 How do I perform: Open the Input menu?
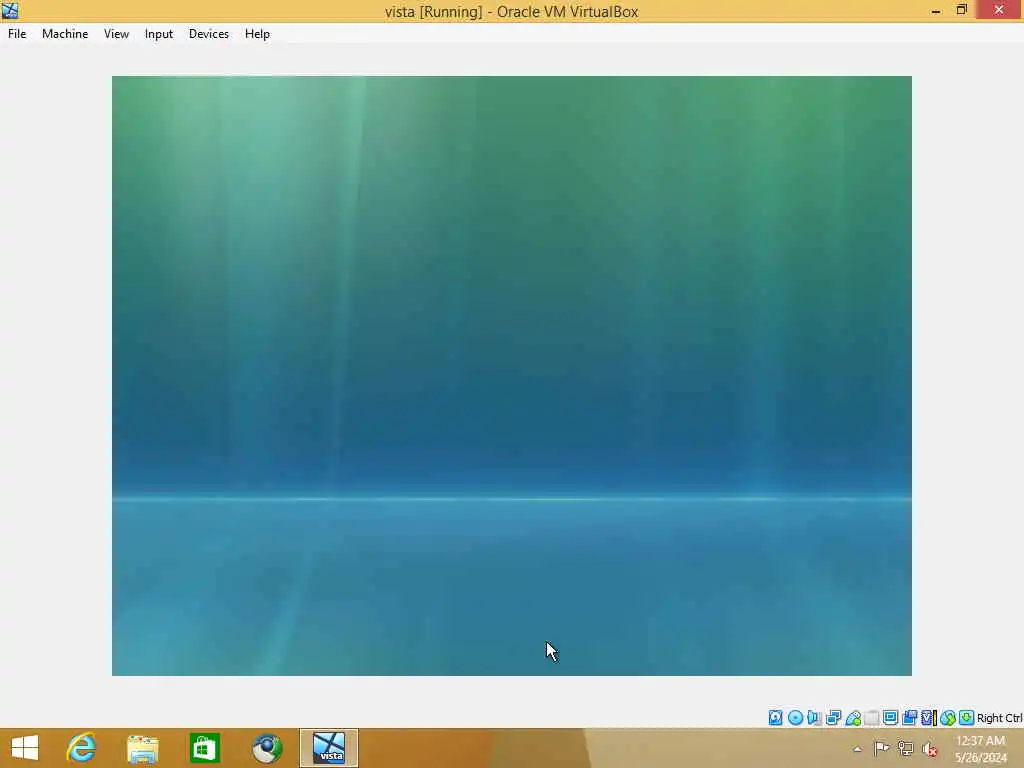(x=159, y=34)
